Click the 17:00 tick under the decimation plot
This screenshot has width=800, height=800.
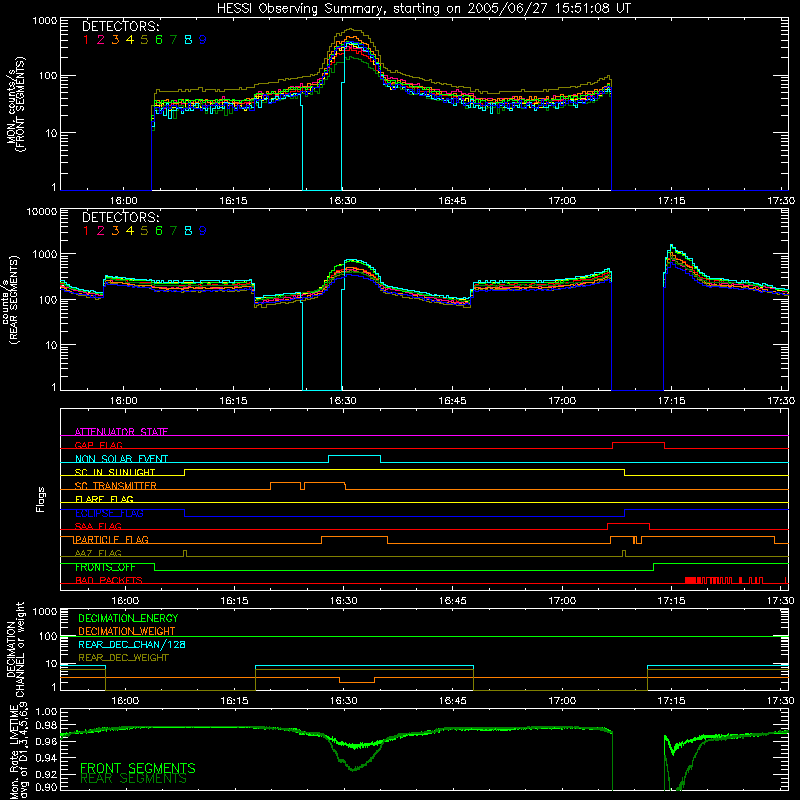coord(562,701)
